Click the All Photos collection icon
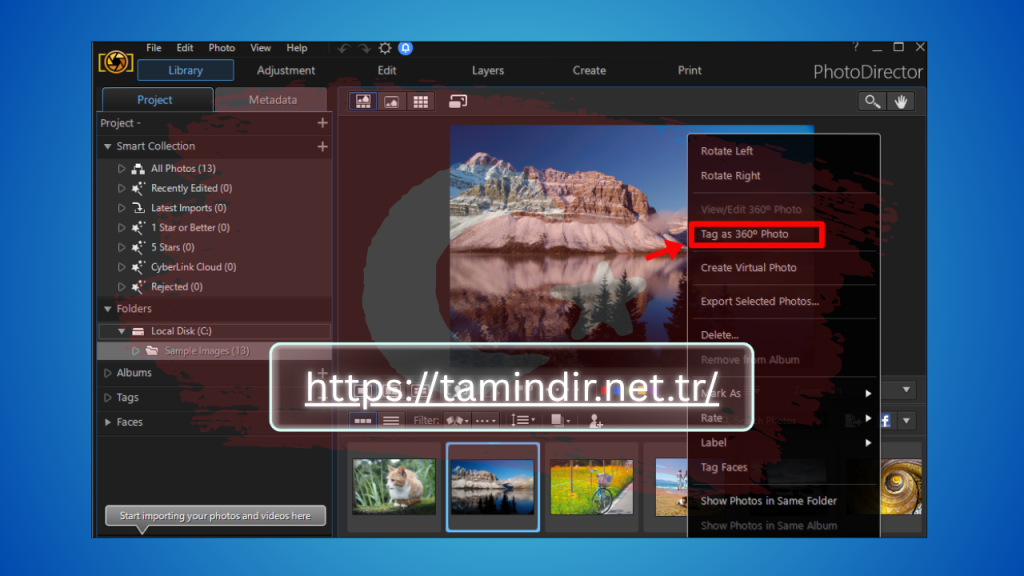The width and height of the screenshot is (1024, 576). pos(138,168)
